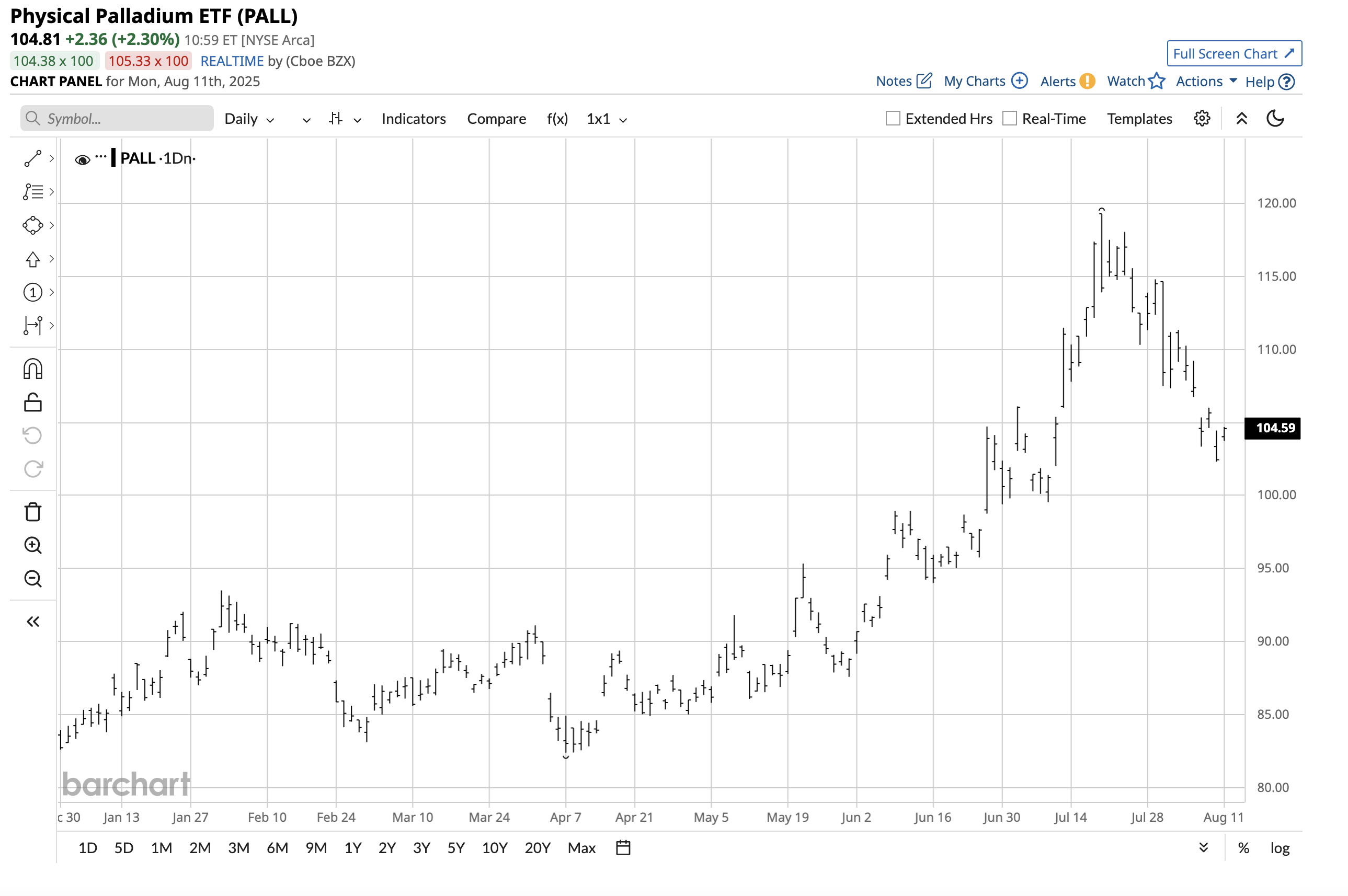The image size is (1348, 896).
Task: Select the trend line drawing tool
Action: [x=32, y=158]
